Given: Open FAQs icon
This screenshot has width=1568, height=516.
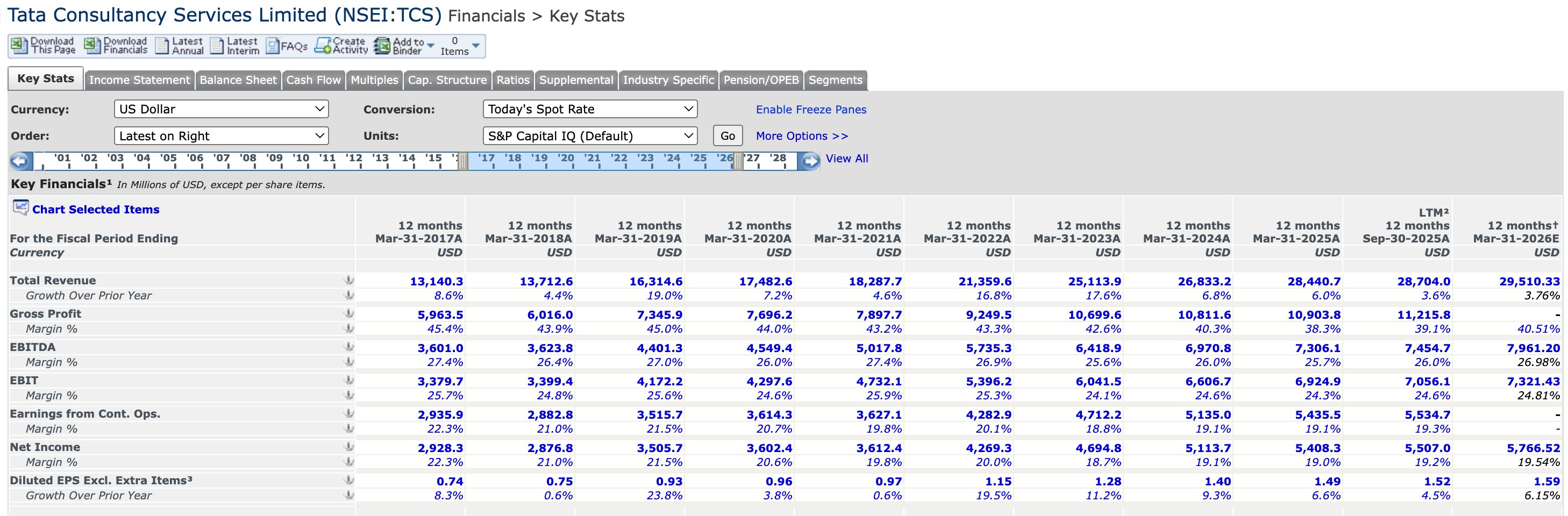Looking at the screenshot, I should click(x=272, y=46).
